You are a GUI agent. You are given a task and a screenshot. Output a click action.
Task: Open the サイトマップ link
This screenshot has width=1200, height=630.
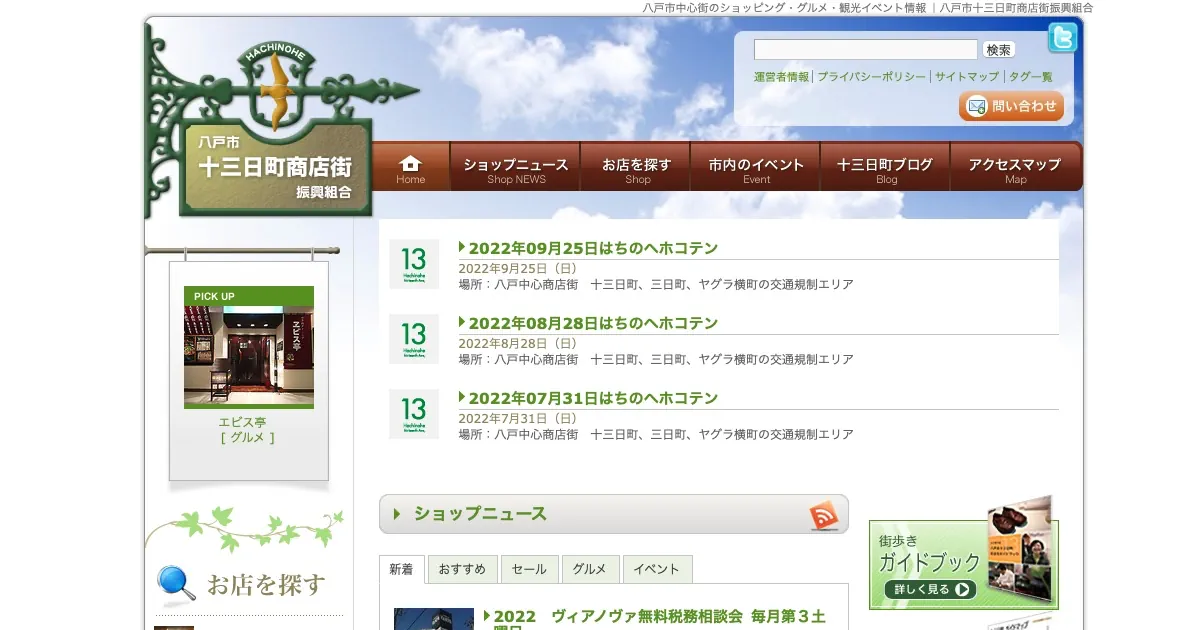click(966, 77)
